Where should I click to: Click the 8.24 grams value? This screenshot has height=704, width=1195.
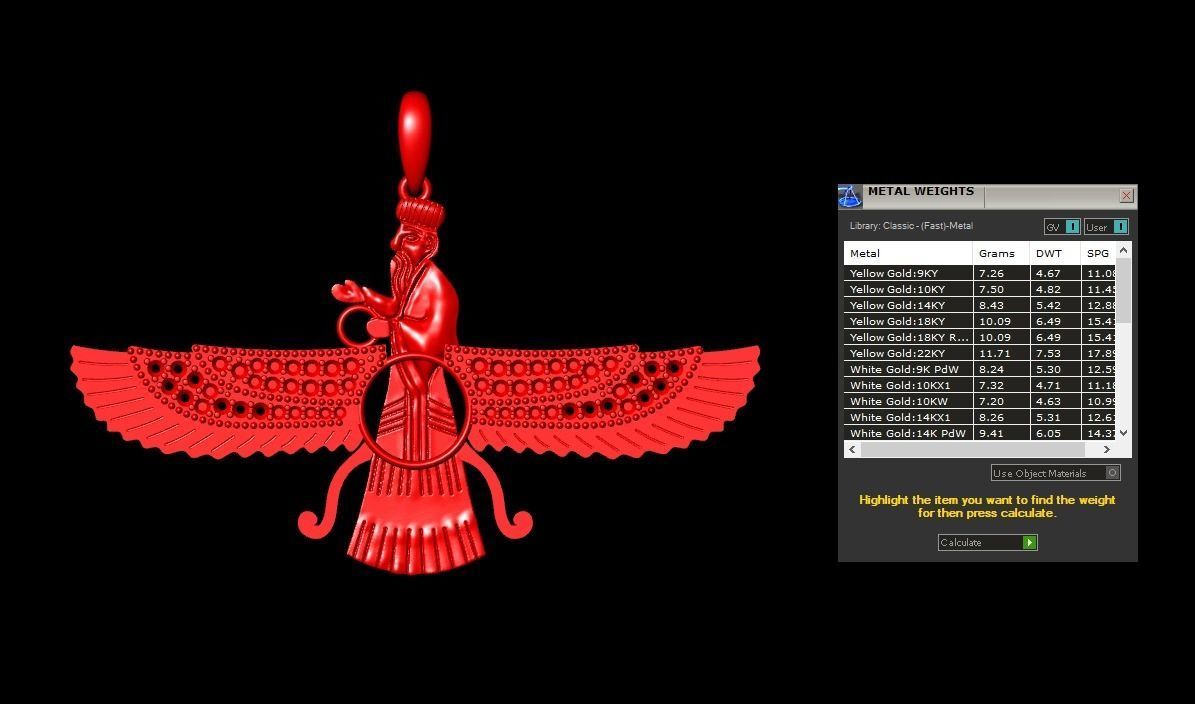coord(992,369)
